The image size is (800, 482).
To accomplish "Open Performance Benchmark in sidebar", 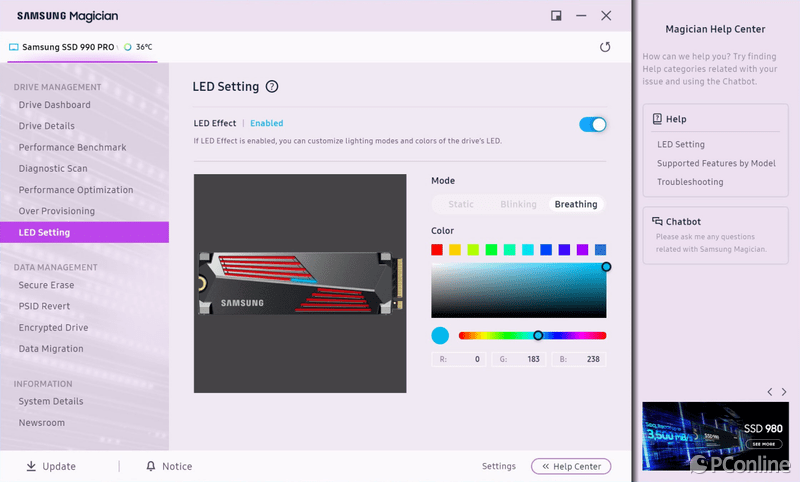I will (x=72, y=148).
